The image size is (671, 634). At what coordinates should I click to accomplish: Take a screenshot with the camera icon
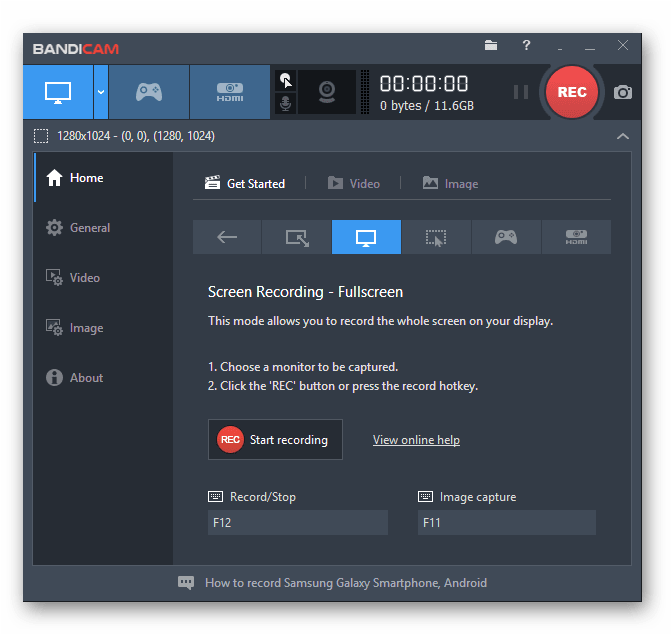623,92
